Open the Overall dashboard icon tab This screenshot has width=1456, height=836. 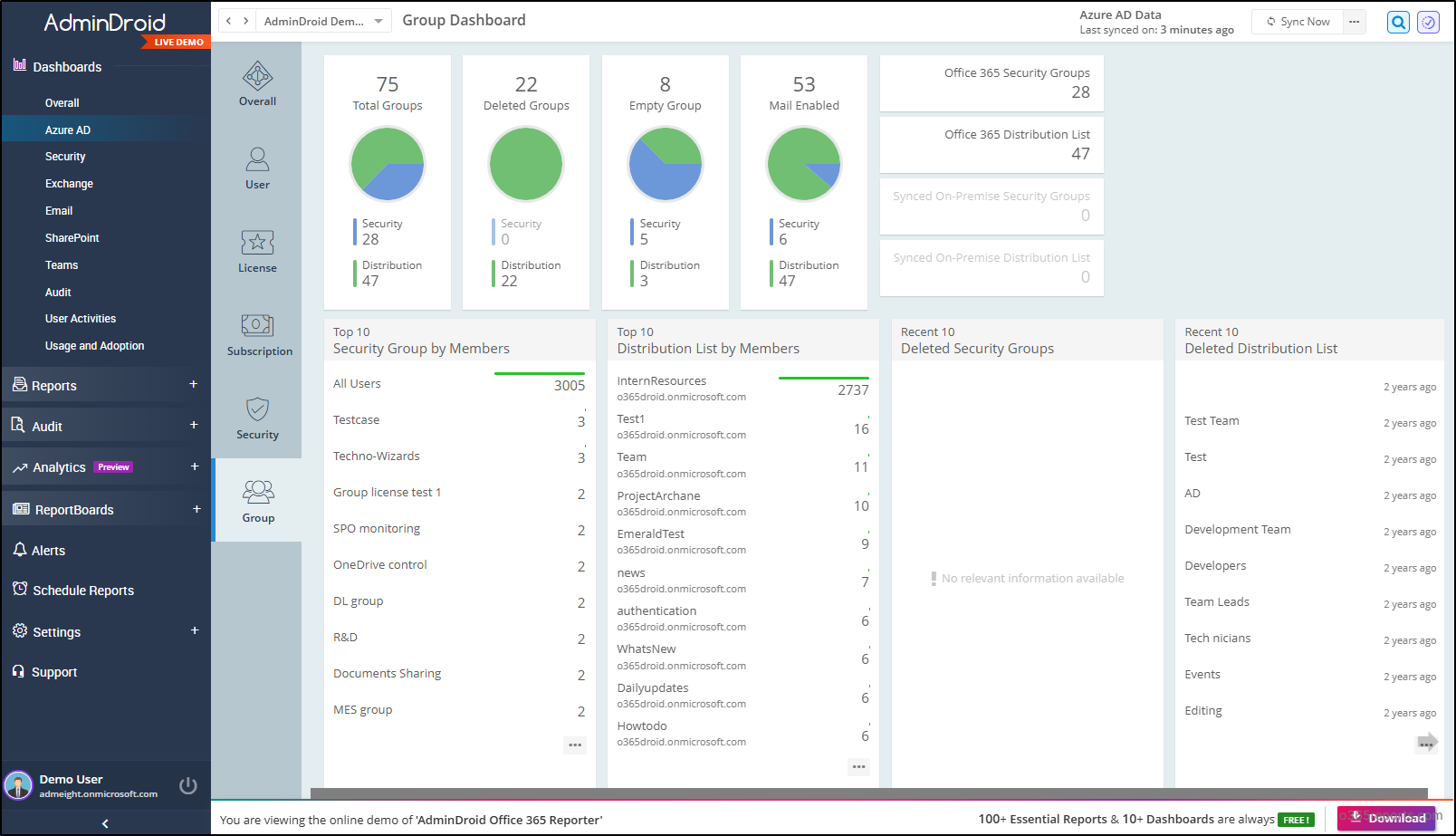point(257,83)
